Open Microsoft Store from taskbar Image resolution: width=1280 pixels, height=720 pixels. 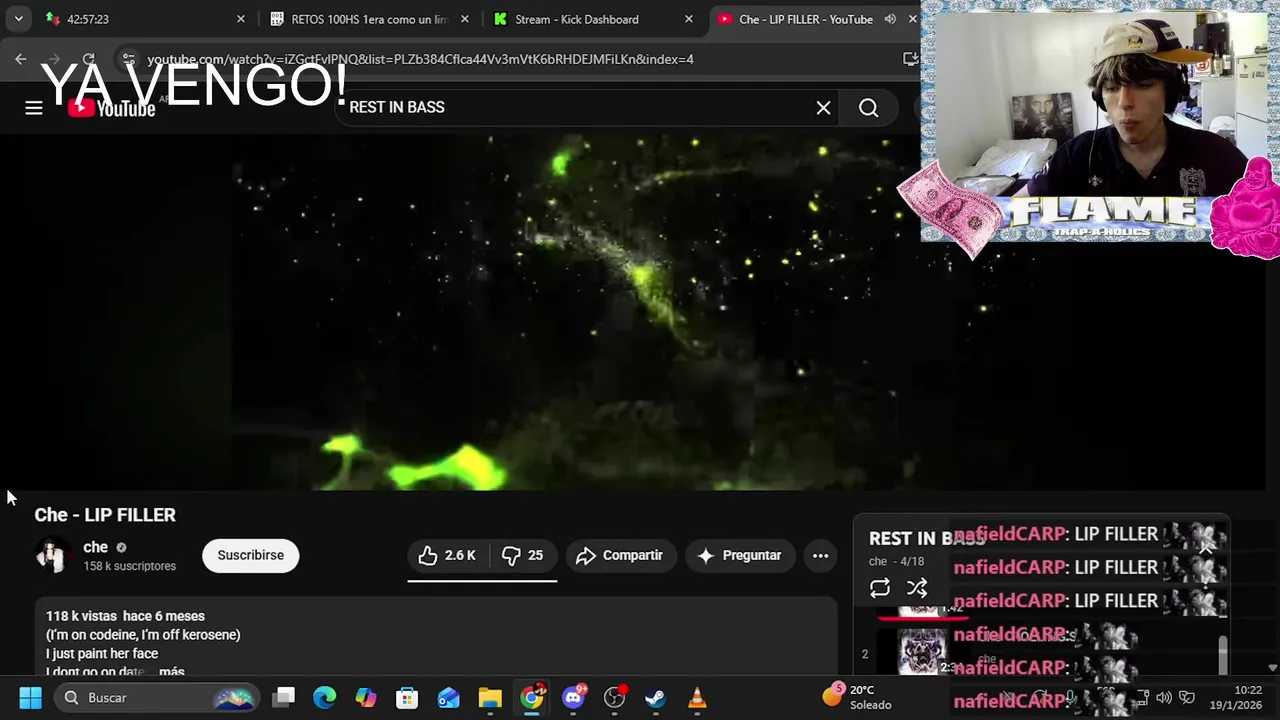point(407,698)
